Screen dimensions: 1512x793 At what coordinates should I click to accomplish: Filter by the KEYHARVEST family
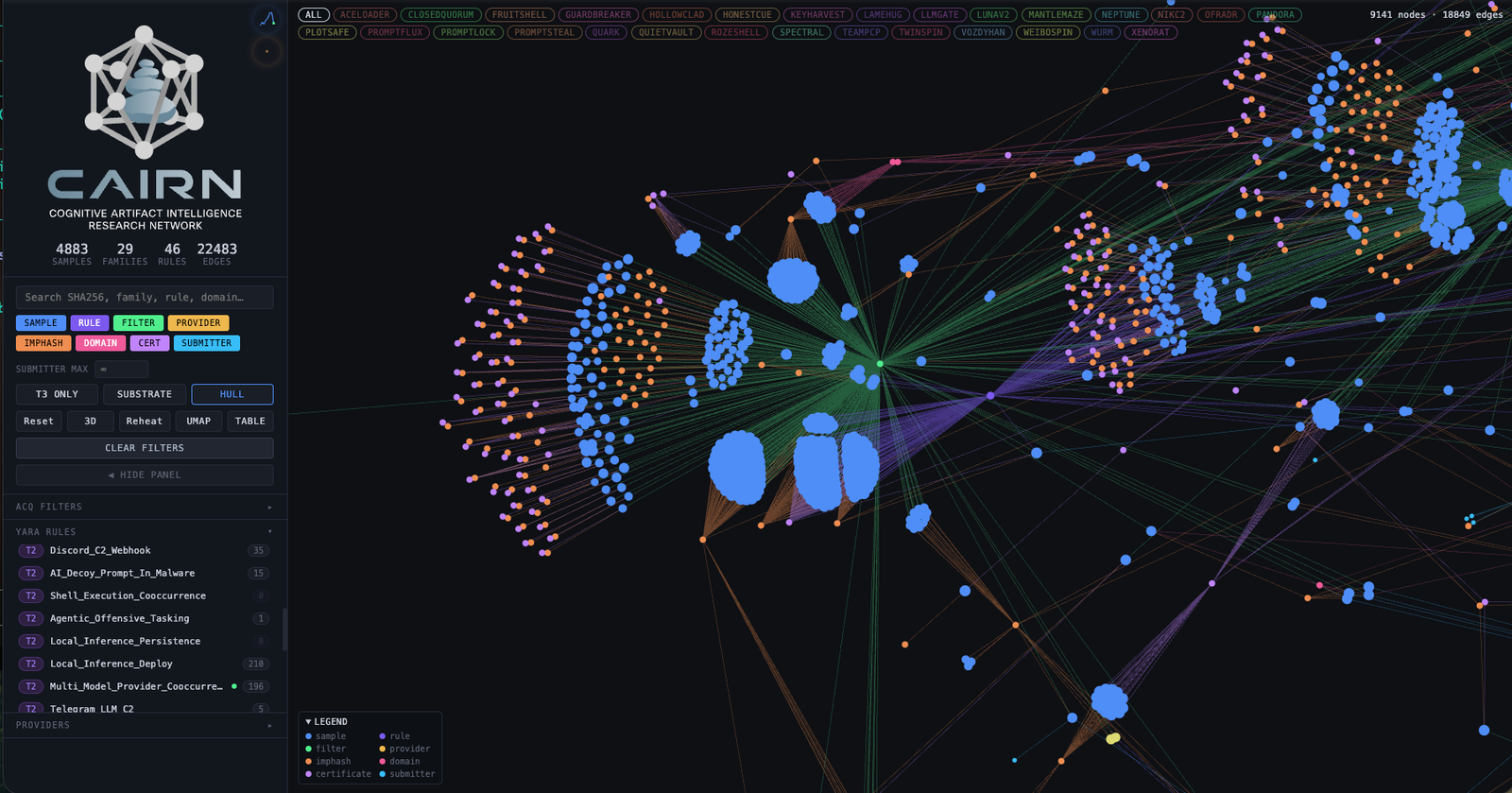click(817, 15)
